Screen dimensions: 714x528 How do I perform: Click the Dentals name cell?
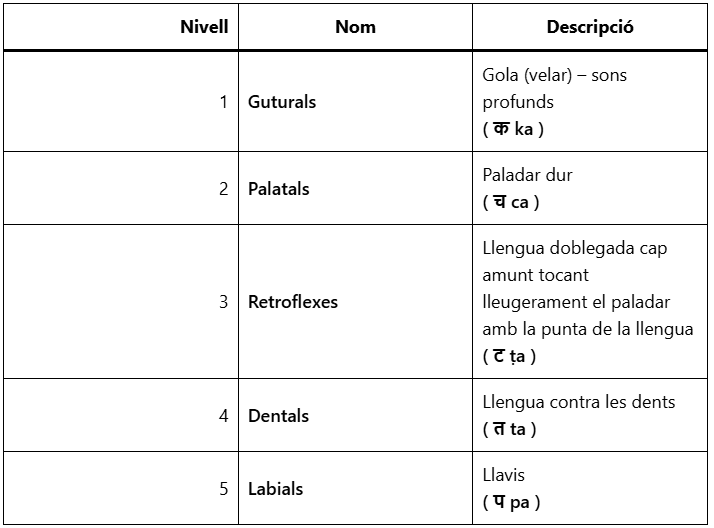[x=278, y=416]
